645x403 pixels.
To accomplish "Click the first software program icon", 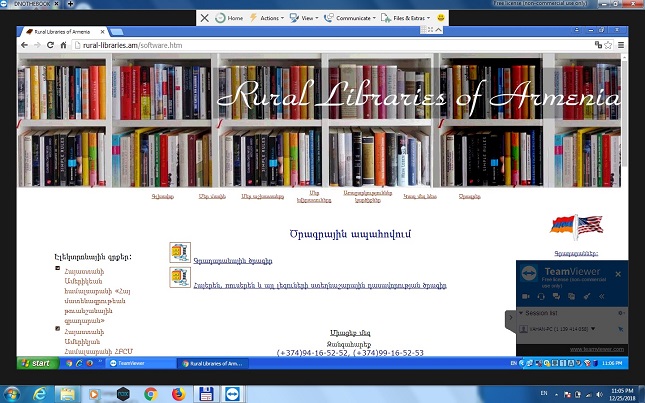I will pos(179,252).
